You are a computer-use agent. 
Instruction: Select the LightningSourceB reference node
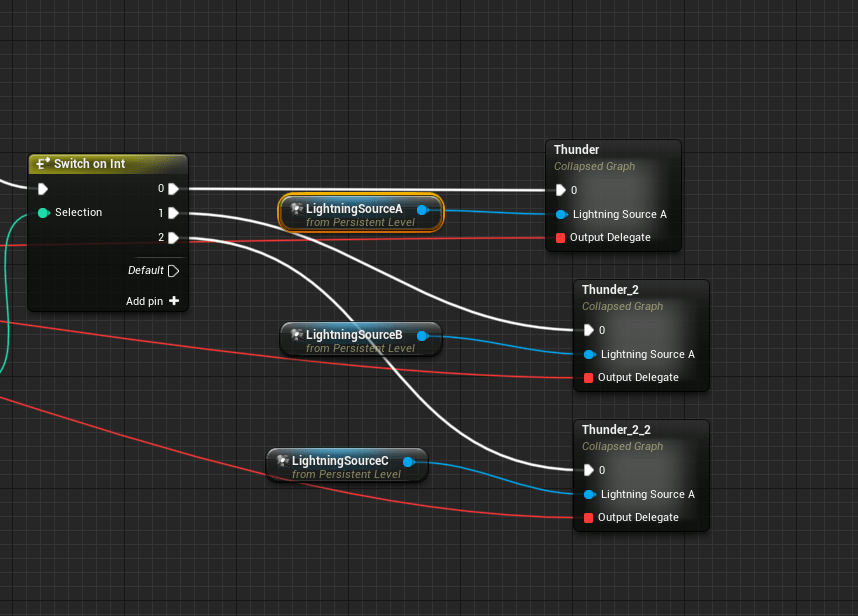(x=354, y=335)
